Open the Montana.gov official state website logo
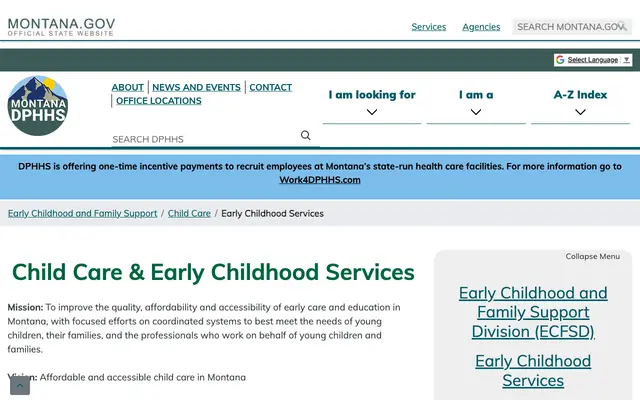Viewport: 640px width, 400px height. (x=61, y=27)
